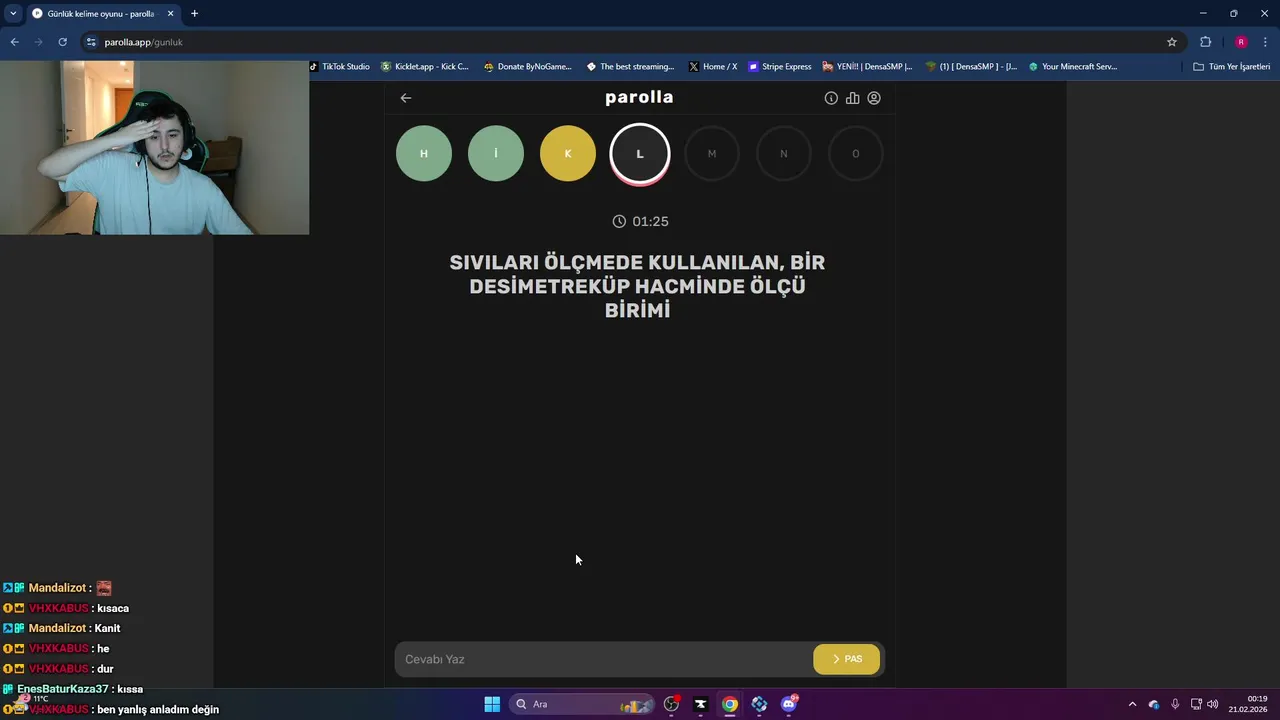Open the Stripe Express bookmark
Image resolution: width=1280 pixels, height=720 pixels.
(x=780, y=67)
